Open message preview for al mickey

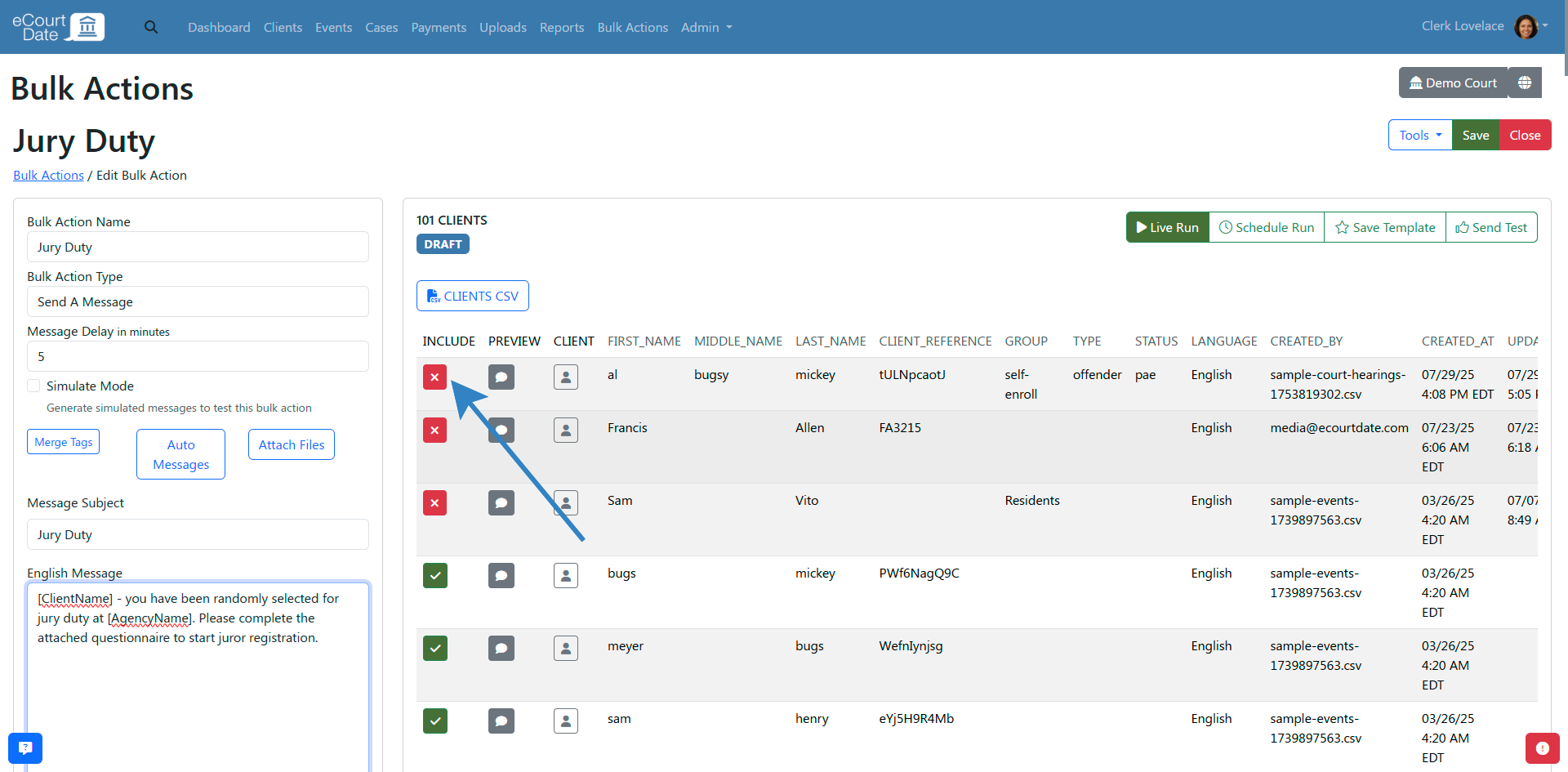click(501, 377)
